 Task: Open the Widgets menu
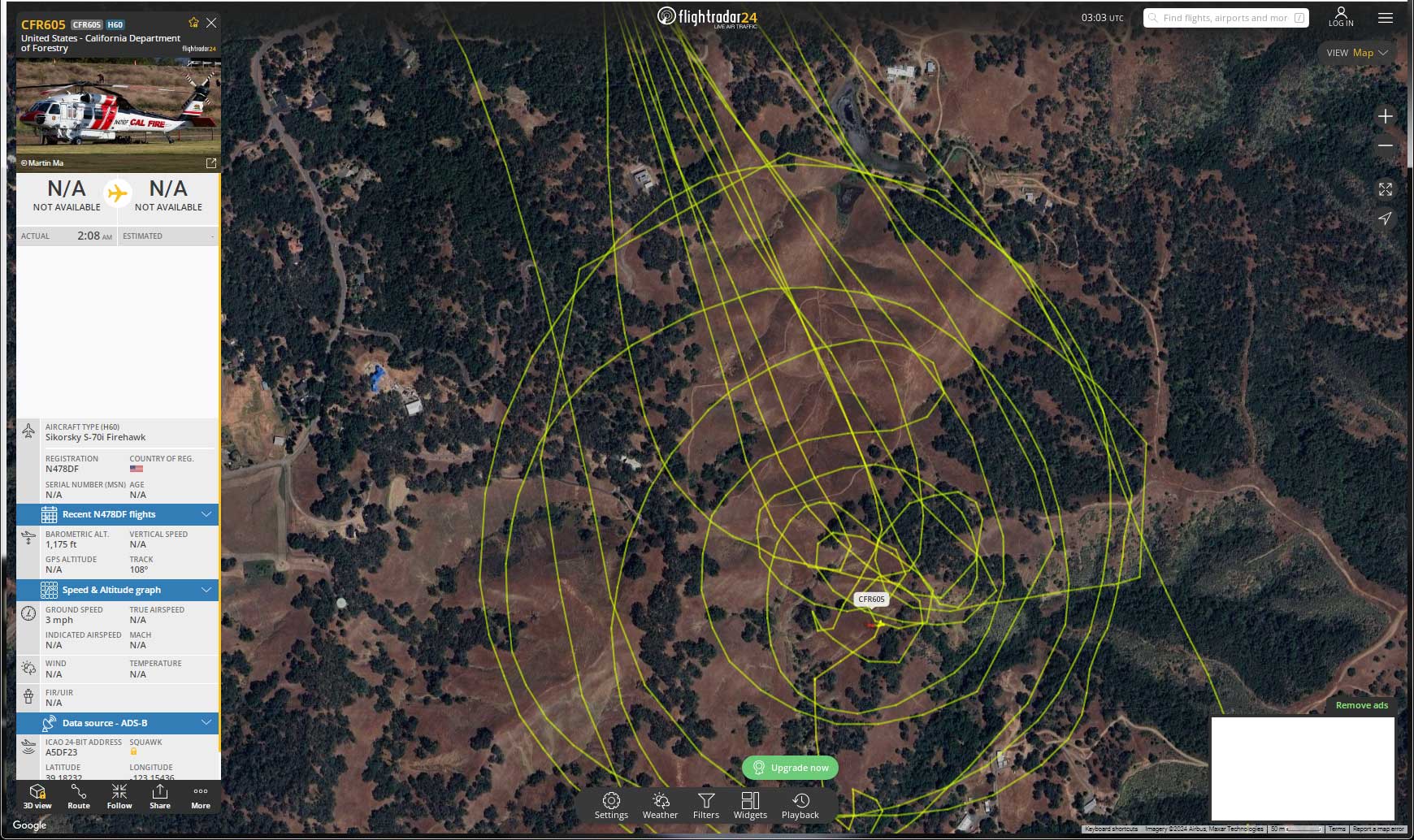pyautogui.click(x=750, y=806)
